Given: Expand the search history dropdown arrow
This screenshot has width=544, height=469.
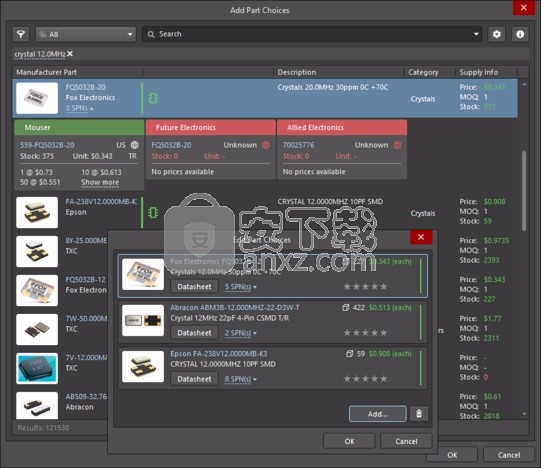Looking at the screenshot, I should click(476, 34).
